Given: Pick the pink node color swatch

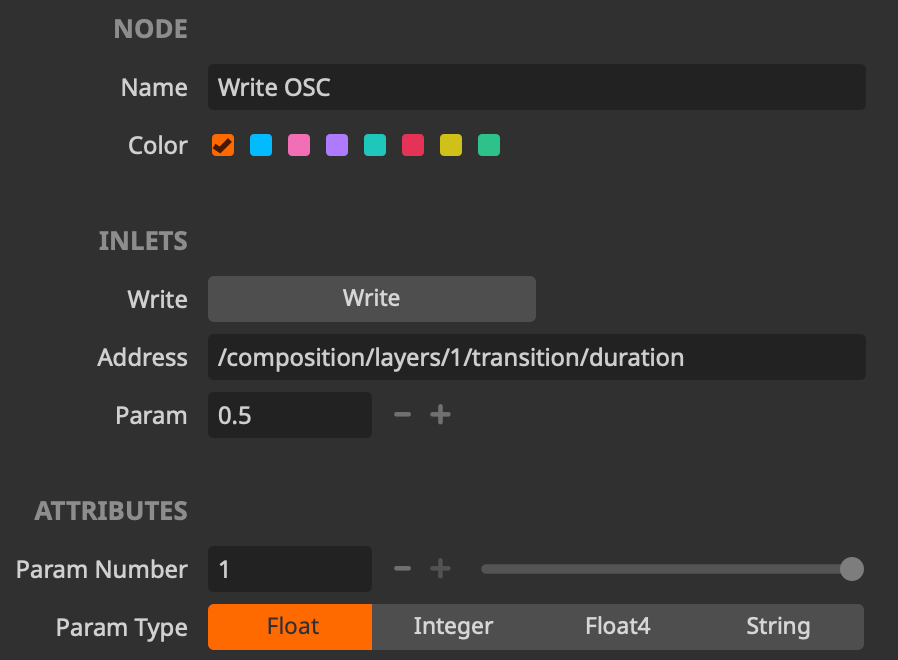Looking at the screenshot, I should point(299,146).
